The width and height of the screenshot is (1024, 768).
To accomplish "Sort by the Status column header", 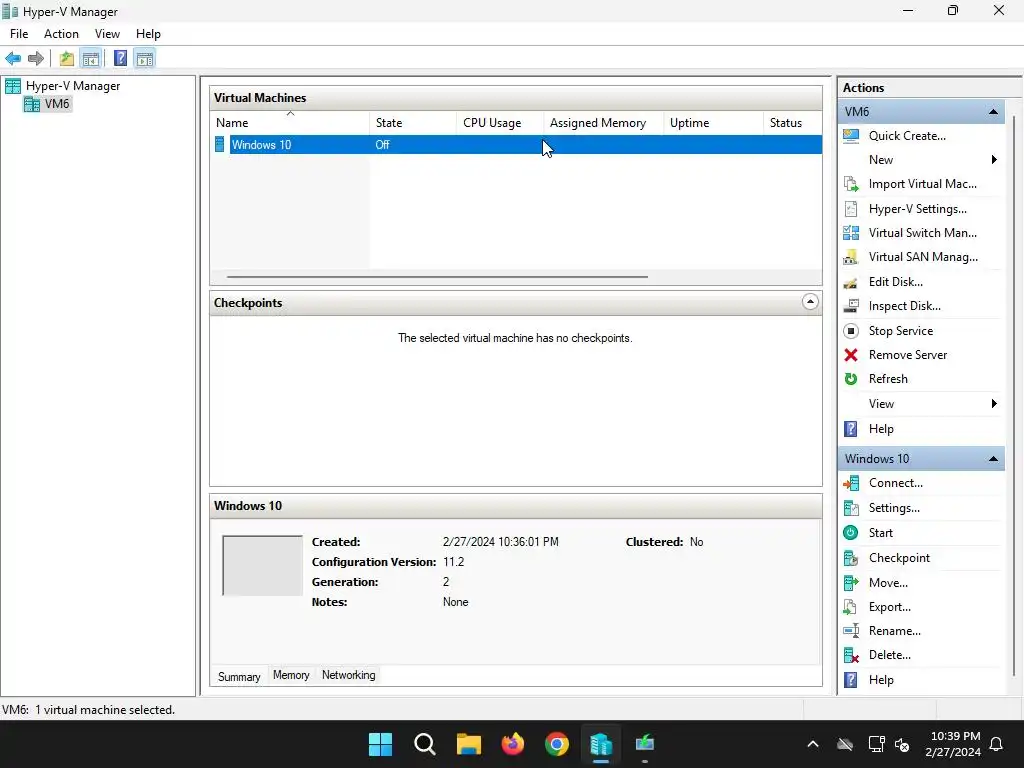I will click(x=792, y=123).
